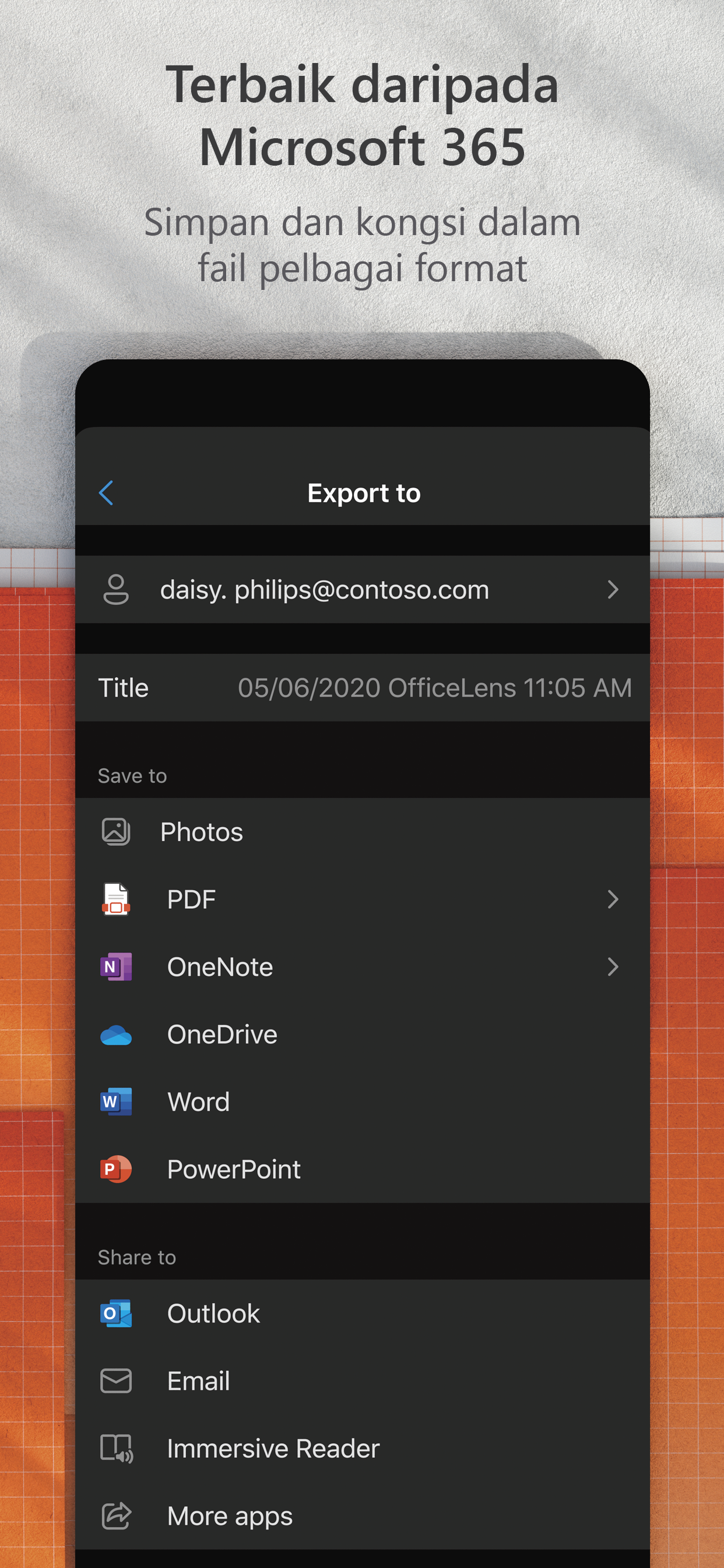Click the Title label
Image resolution: width=724 pixels, height=1568 pixels.
click(124, 688)
